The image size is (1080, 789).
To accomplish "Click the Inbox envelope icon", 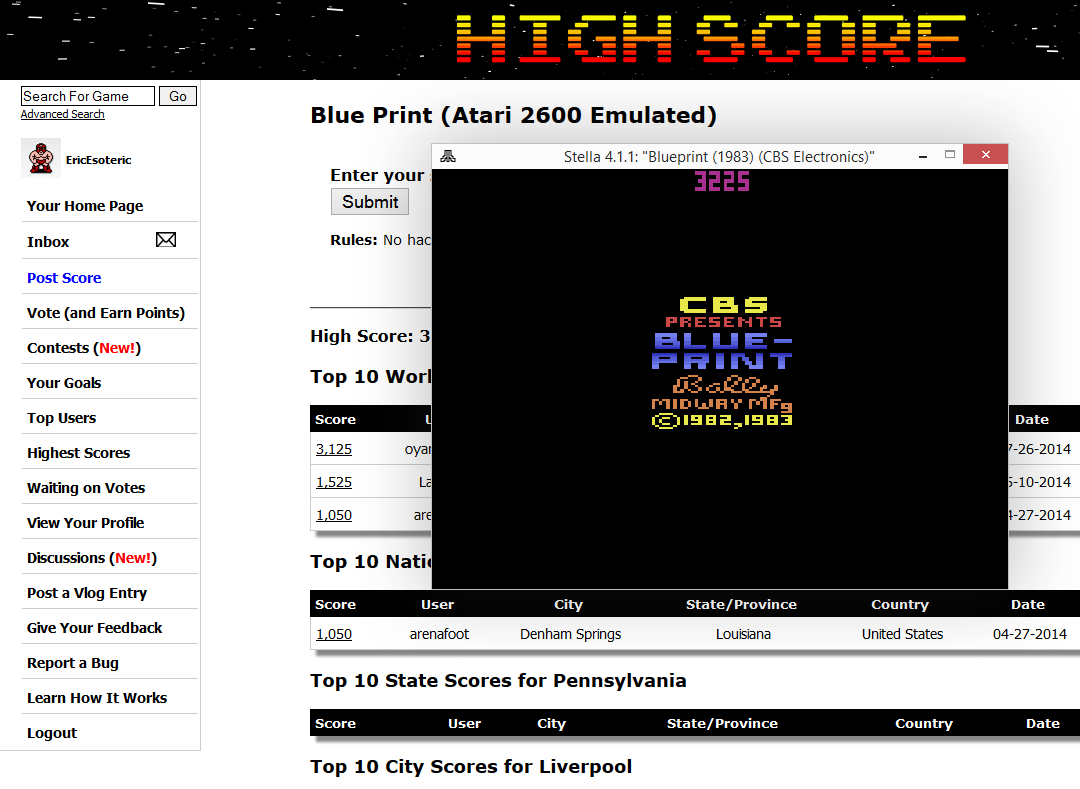I will coord(166,240).
